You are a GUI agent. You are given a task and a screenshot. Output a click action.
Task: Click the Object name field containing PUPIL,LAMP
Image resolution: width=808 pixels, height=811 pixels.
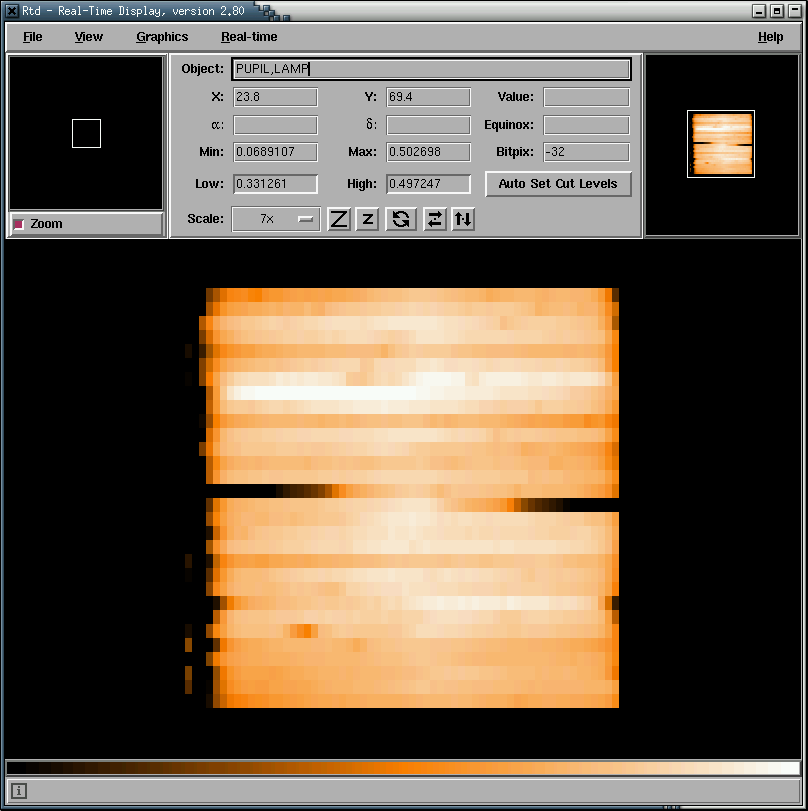click(431, 69)
